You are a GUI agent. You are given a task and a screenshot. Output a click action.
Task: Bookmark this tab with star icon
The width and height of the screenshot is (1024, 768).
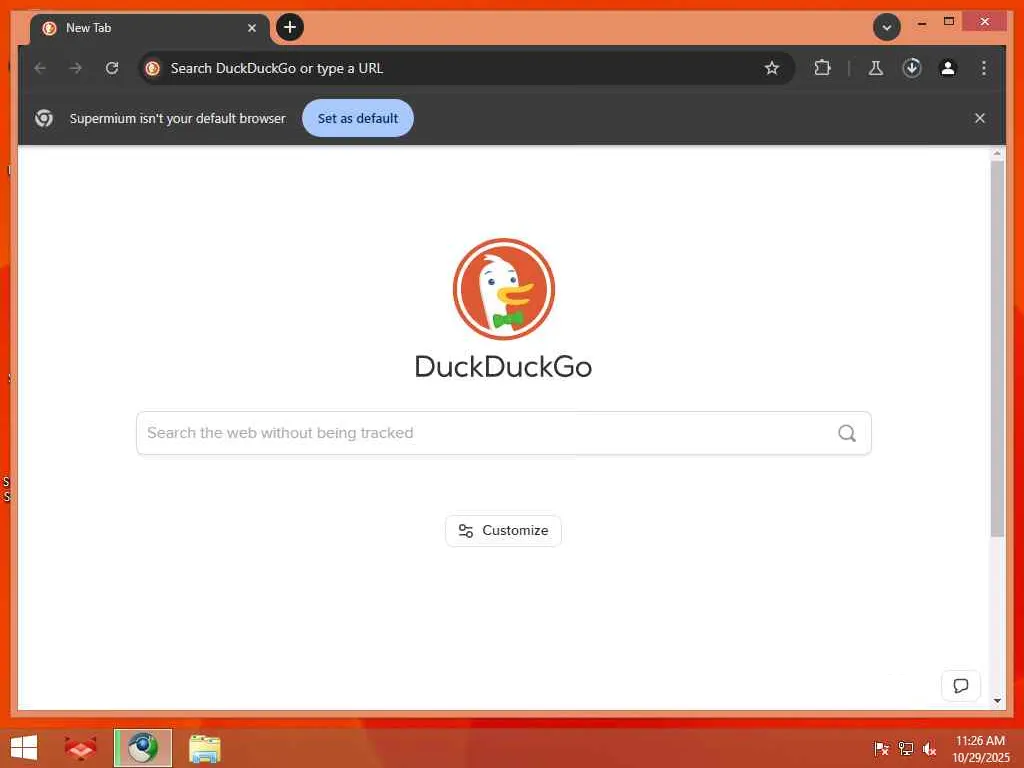(772, 68)
